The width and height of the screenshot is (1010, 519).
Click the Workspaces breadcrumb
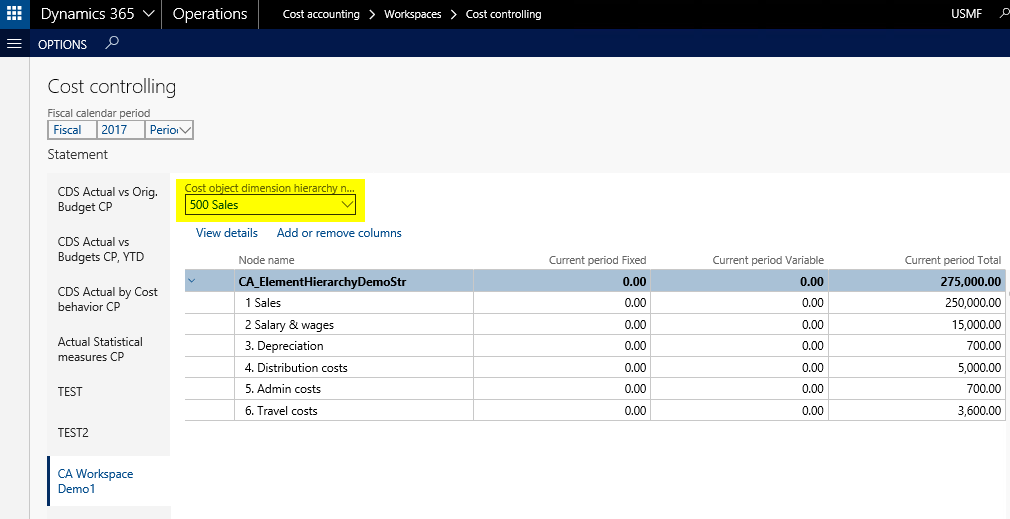pos(412,15)
